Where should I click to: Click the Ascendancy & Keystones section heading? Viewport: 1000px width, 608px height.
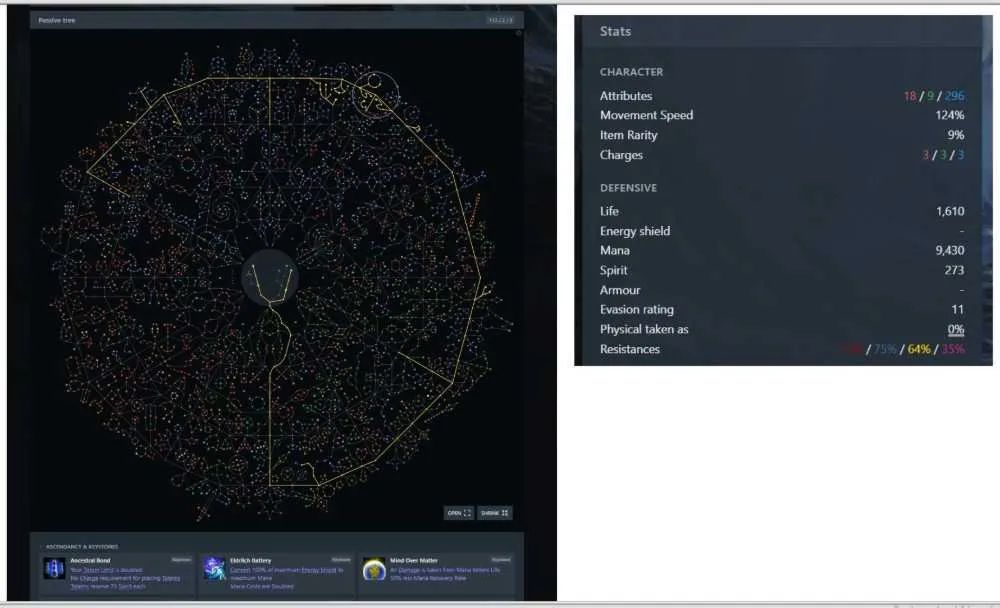coord(82,547)
